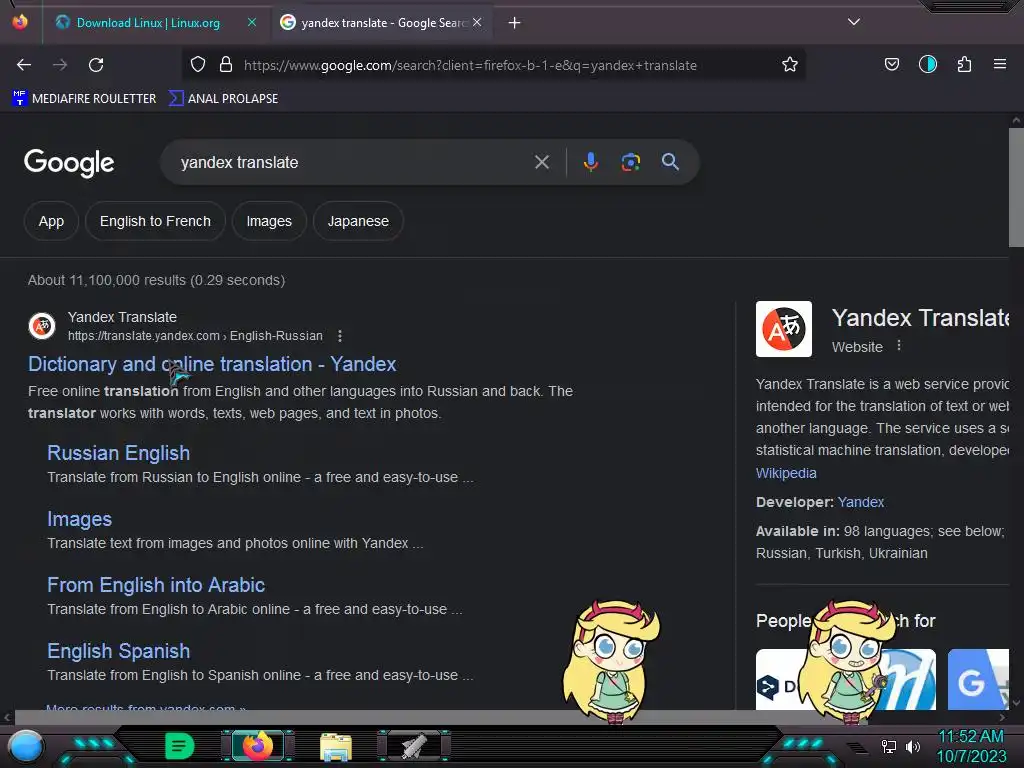Select the Japanese filter chip
The image size is (1024, 768).
[x=358, y=221]
